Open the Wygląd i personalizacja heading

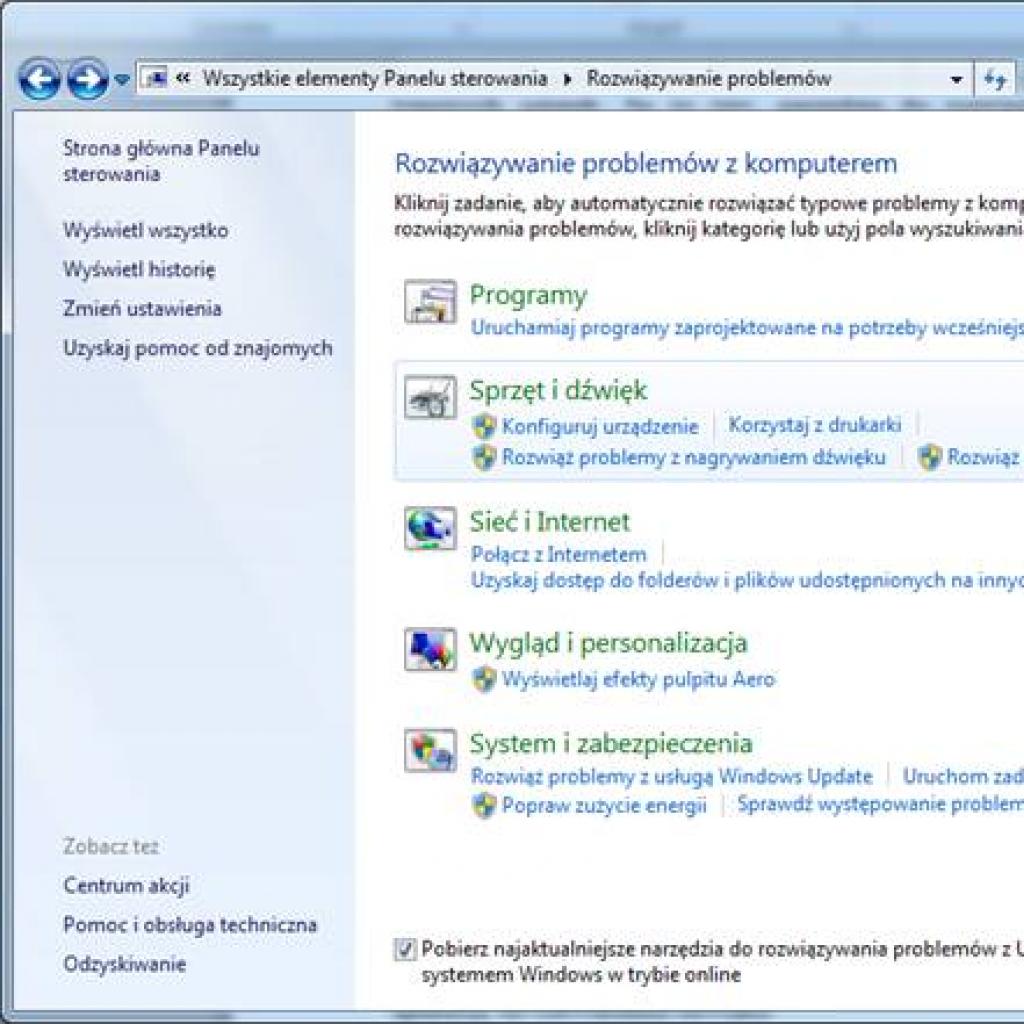[609, 643]
